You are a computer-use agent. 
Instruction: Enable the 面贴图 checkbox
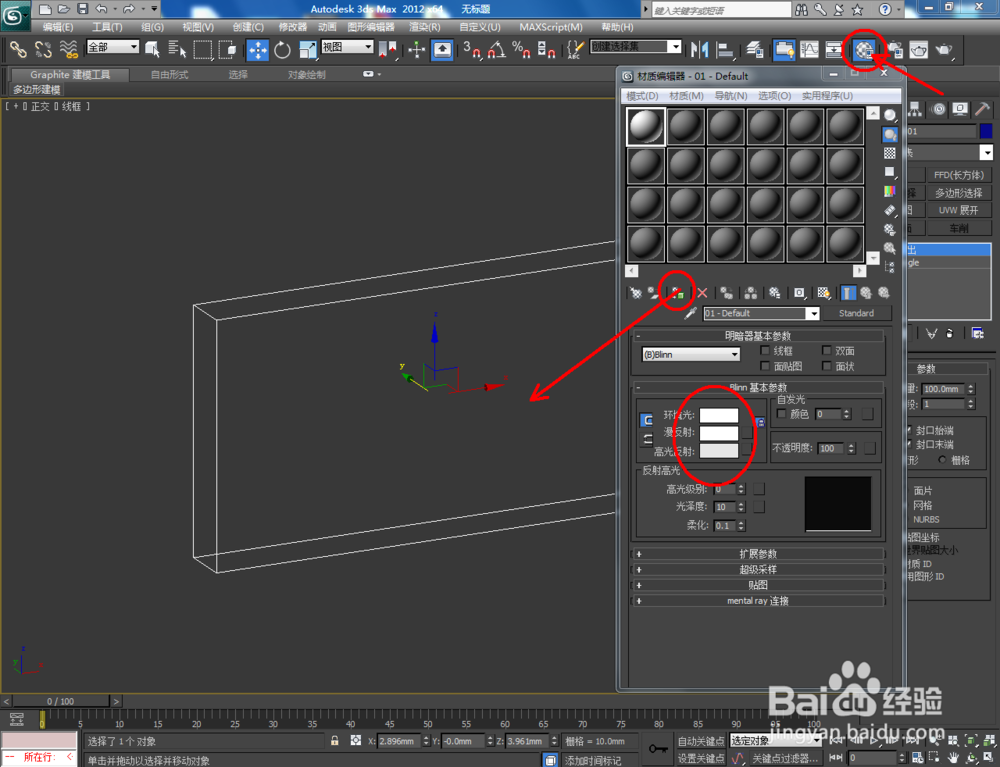click(x=765, y=366)
